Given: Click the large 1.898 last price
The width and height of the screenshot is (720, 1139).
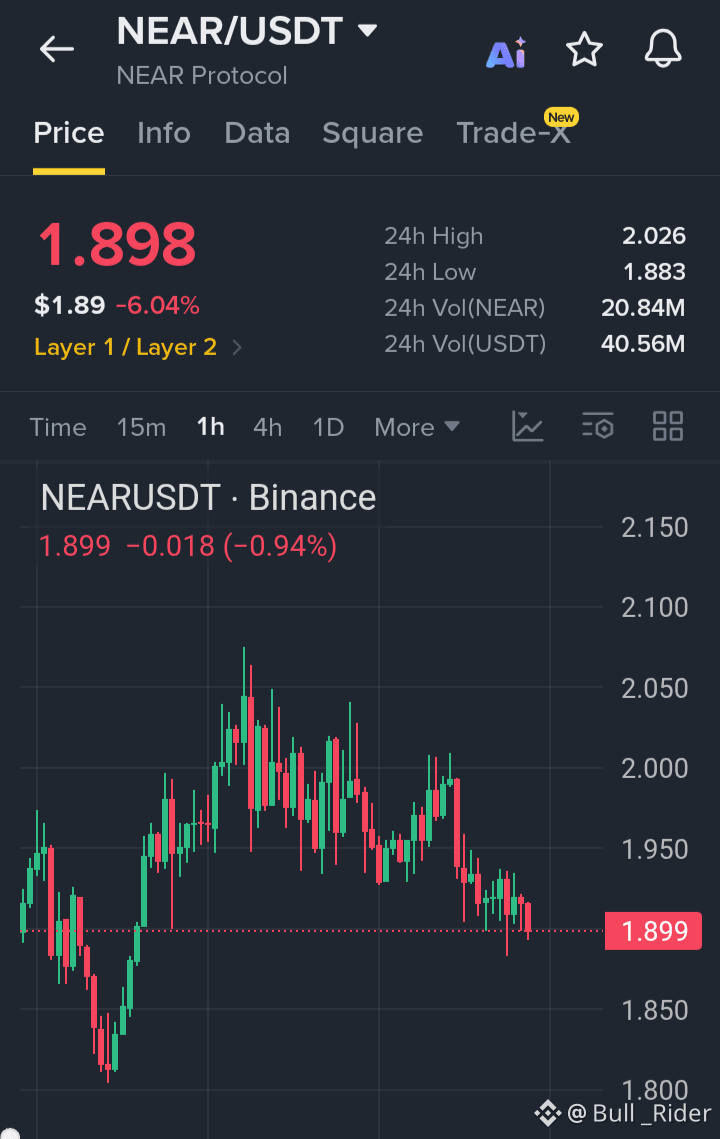Looking at the screenshot, I should pos(117,245).
